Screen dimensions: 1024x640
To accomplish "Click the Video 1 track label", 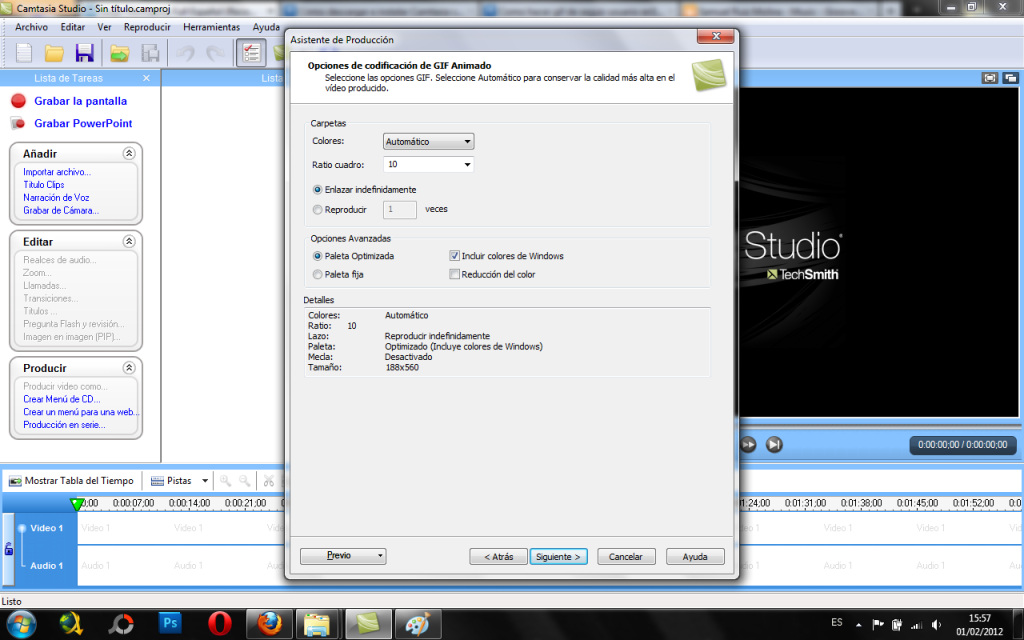I will (x=46, y=528).
